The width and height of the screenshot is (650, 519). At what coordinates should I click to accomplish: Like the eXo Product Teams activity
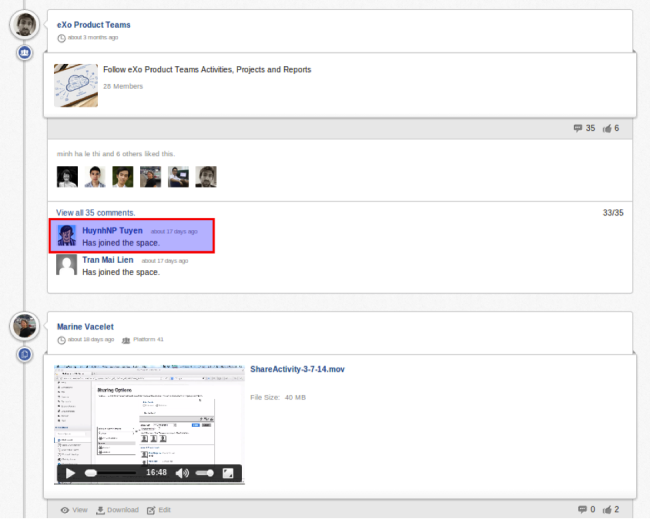coord(607,128)
